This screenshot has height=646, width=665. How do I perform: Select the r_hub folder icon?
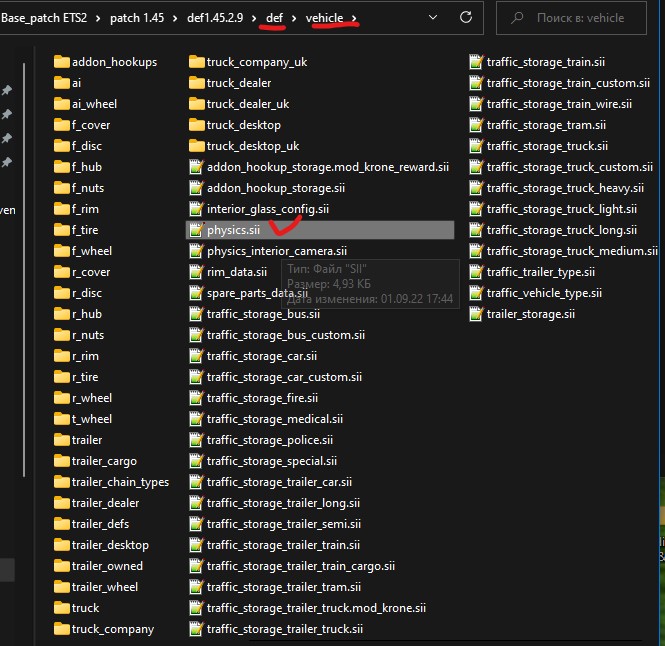[61, 314]
